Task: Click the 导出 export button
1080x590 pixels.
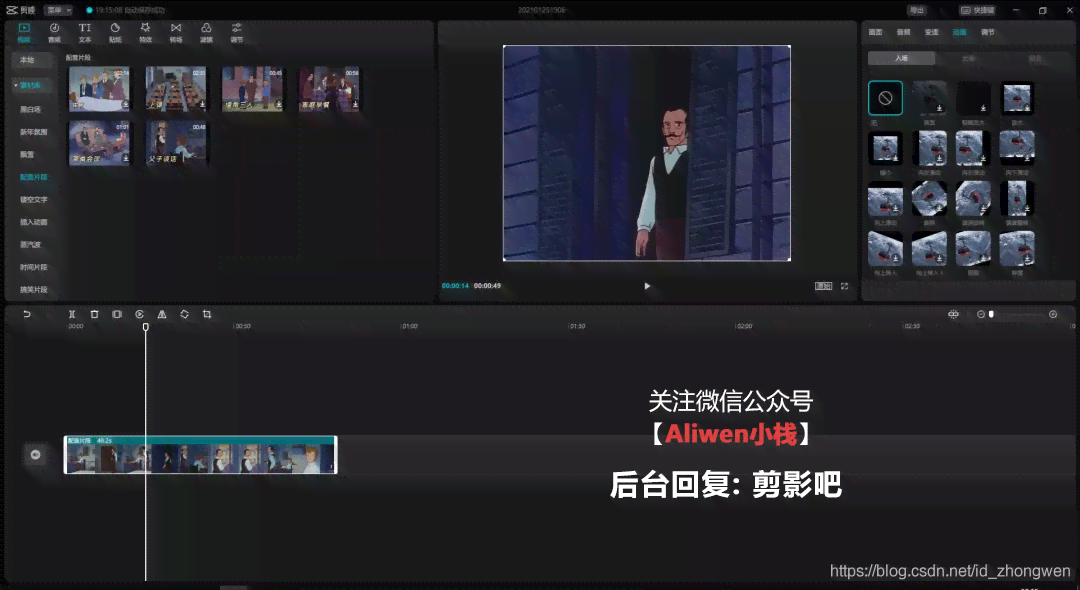Action: pos(917,10)
